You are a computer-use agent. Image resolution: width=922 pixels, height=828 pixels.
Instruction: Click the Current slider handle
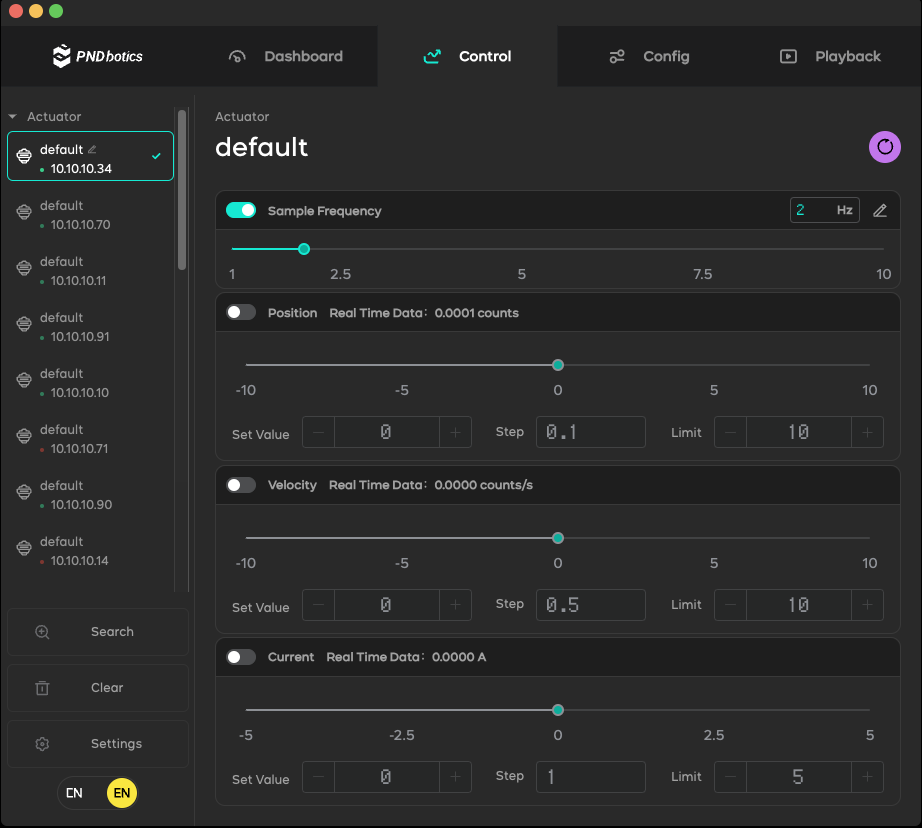click(x=558, y=710)
